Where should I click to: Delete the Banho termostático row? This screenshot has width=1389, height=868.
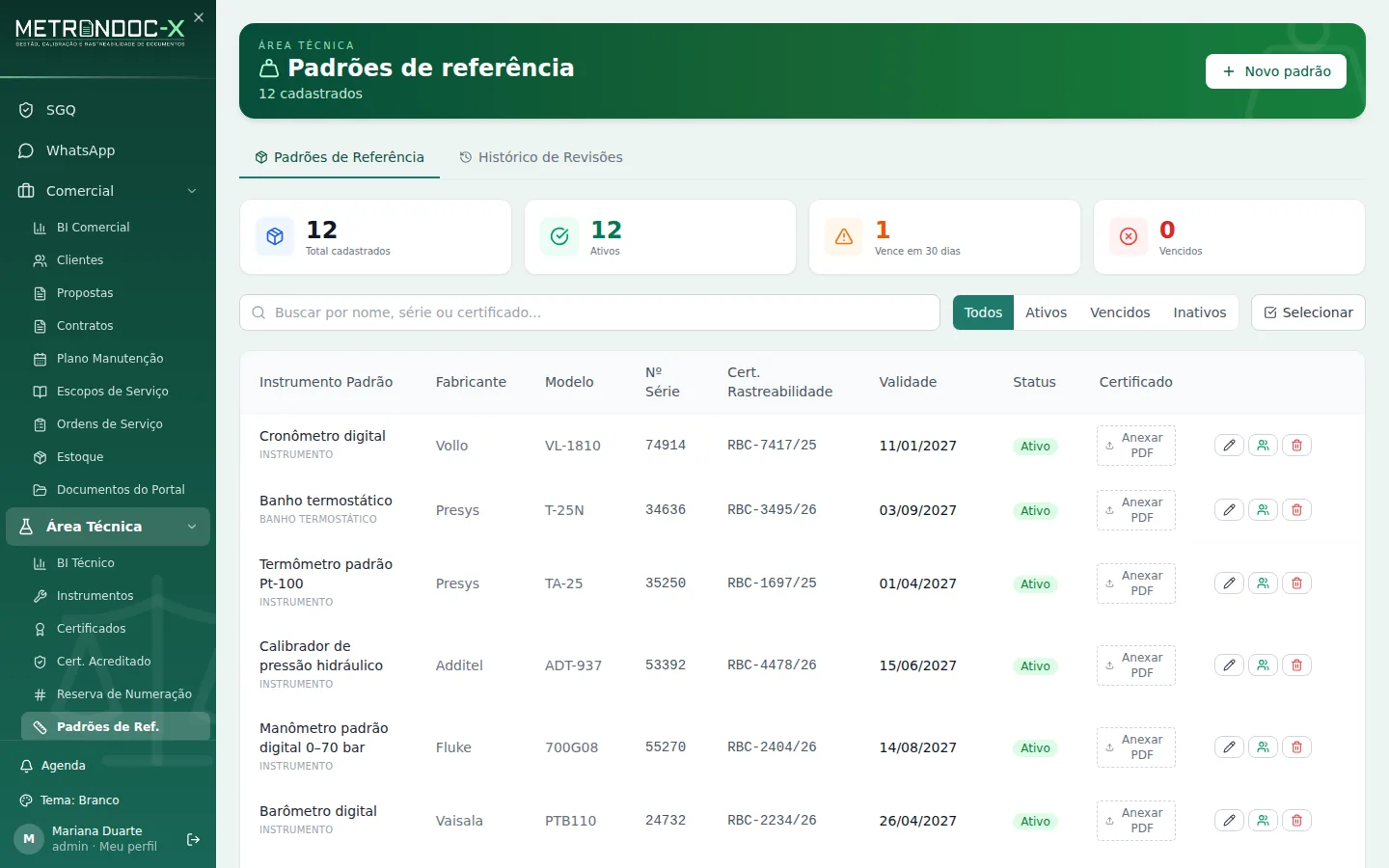coord(1296,510)
